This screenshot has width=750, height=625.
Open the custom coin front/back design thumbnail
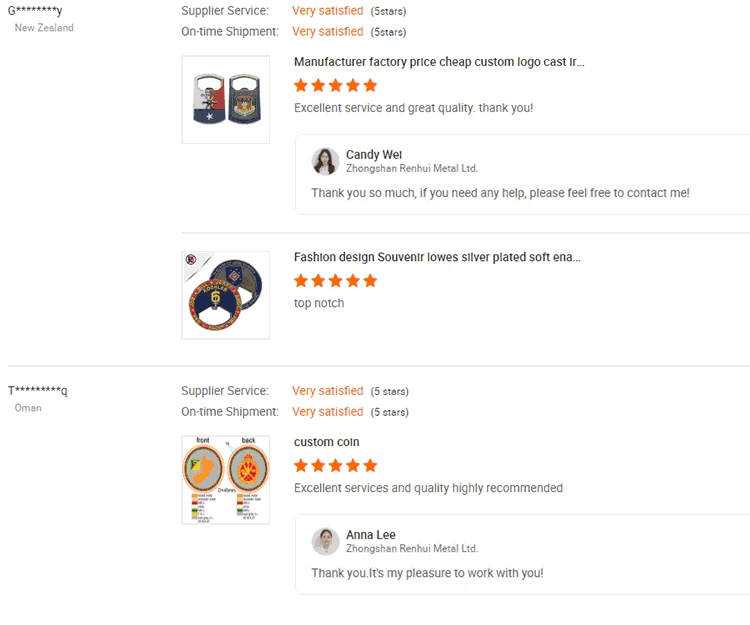(225, 479)
